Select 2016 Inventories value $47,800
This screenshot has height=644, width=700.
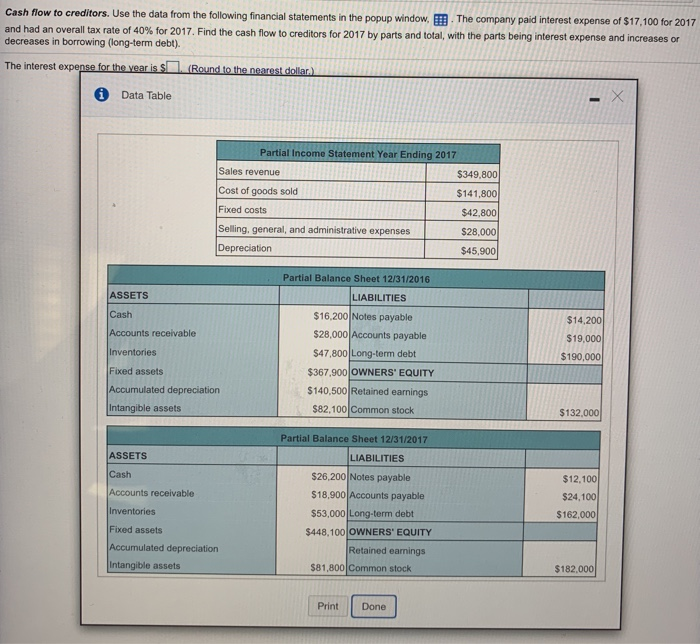click(x=330, y=353)
